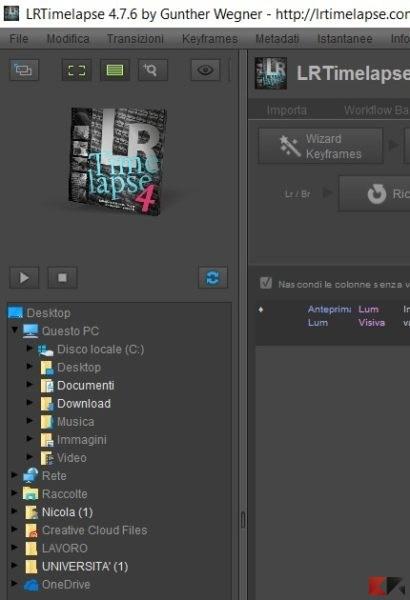Expand the Rete network node
Image resolution: width=410 pixels, height=600 pixels.
[14, 475]
